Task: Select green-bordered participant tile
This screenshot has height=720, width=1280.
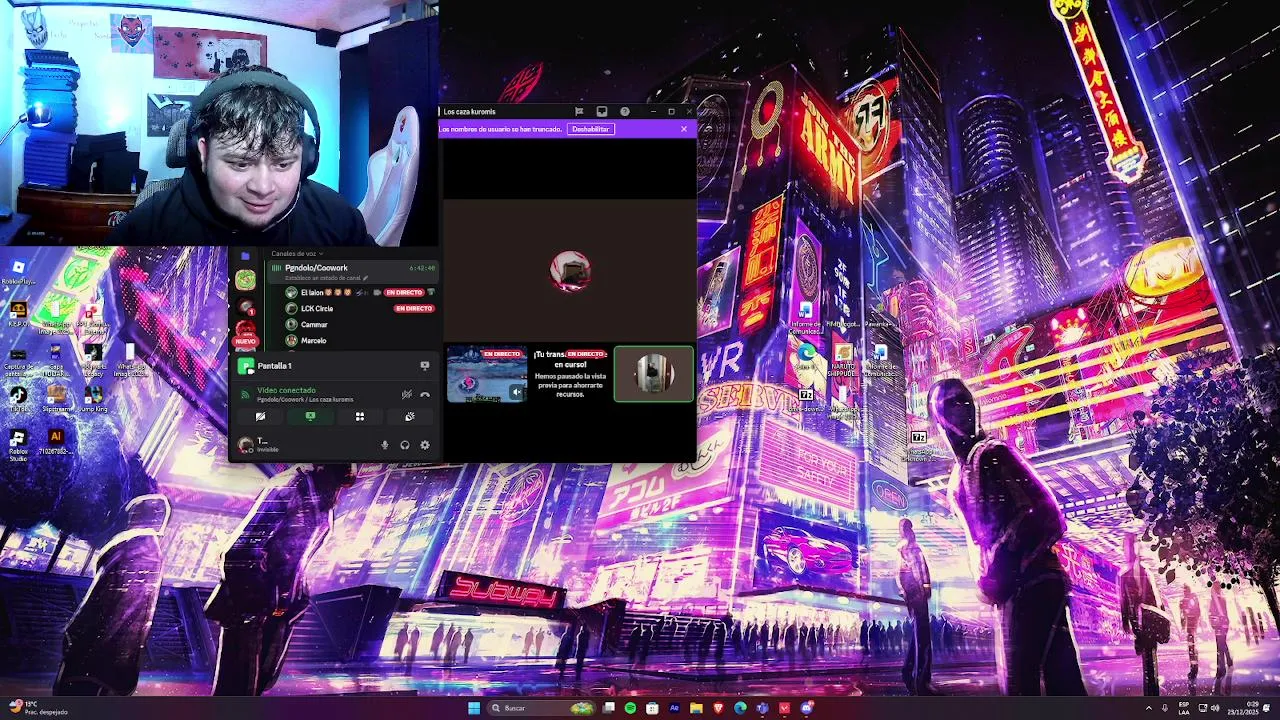Action: click(653, 374)
